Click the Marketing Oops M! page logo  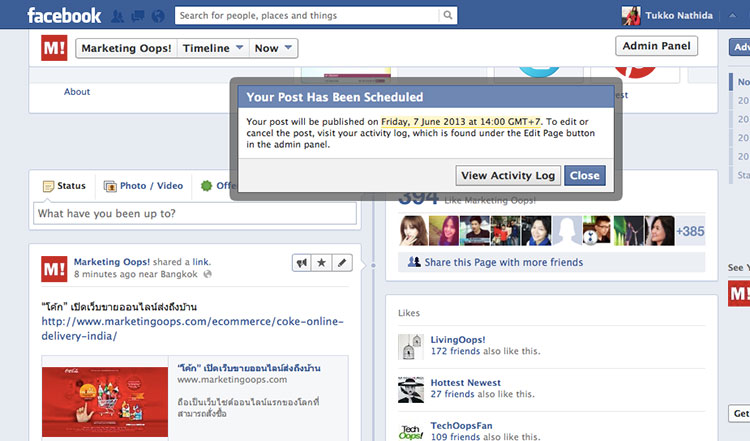54,48
